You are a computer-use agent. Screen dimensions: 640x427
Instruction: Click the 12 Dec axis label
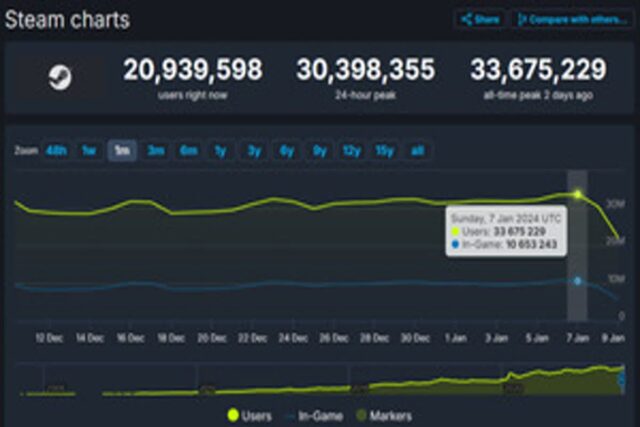pos(49,338)
